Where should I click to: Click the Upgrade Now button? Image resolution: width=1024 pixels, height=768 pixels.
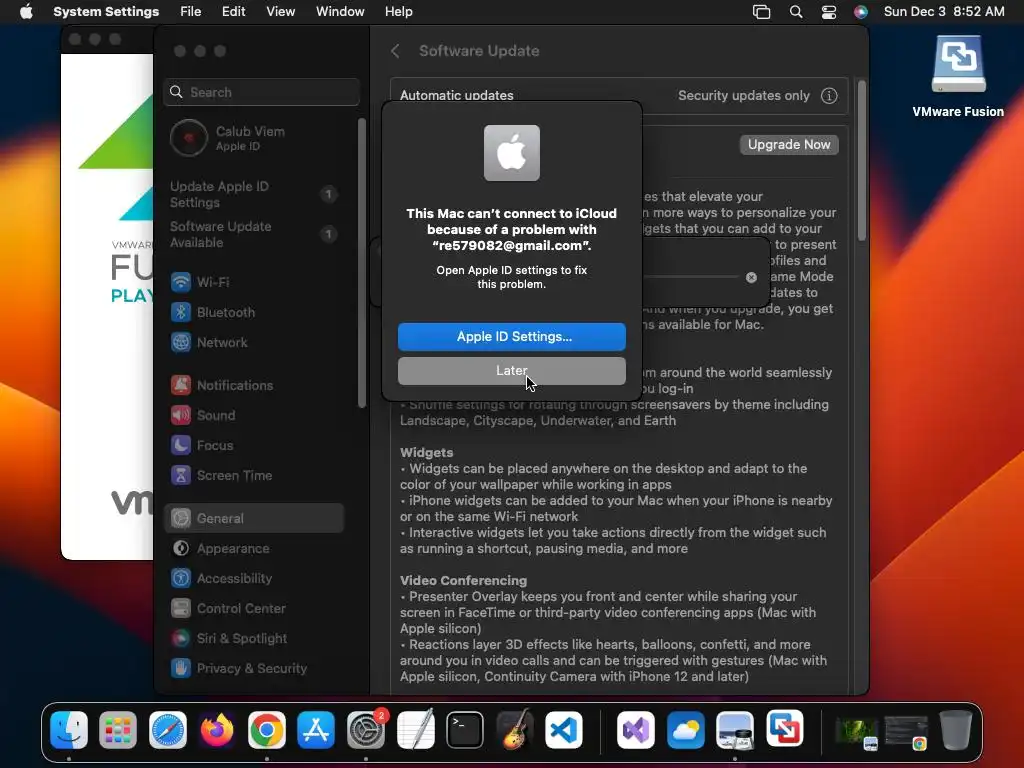[x=789, y=144]
